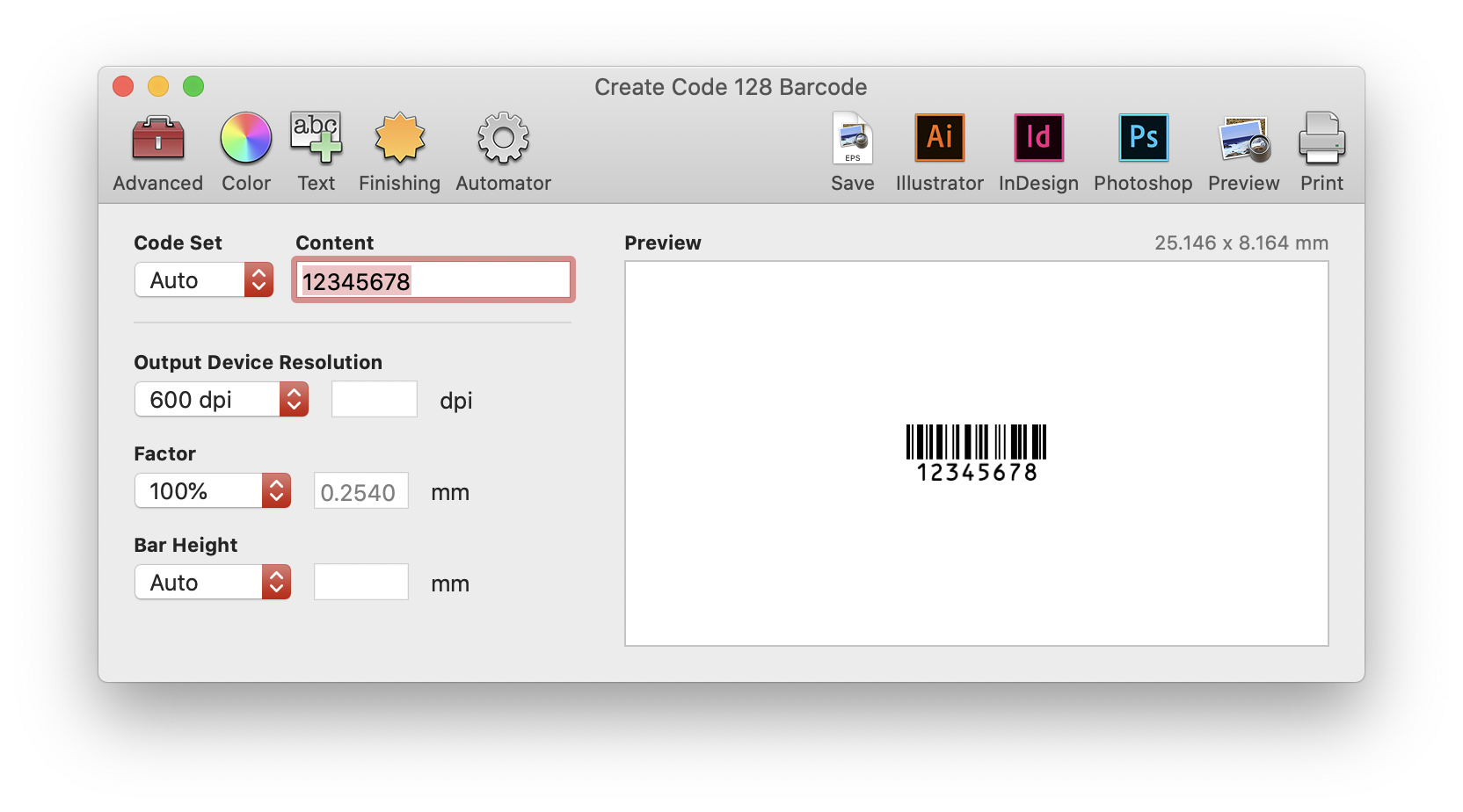Click the custom dpi input field
The image size is (1463, 812).
(x=375, y=400)
